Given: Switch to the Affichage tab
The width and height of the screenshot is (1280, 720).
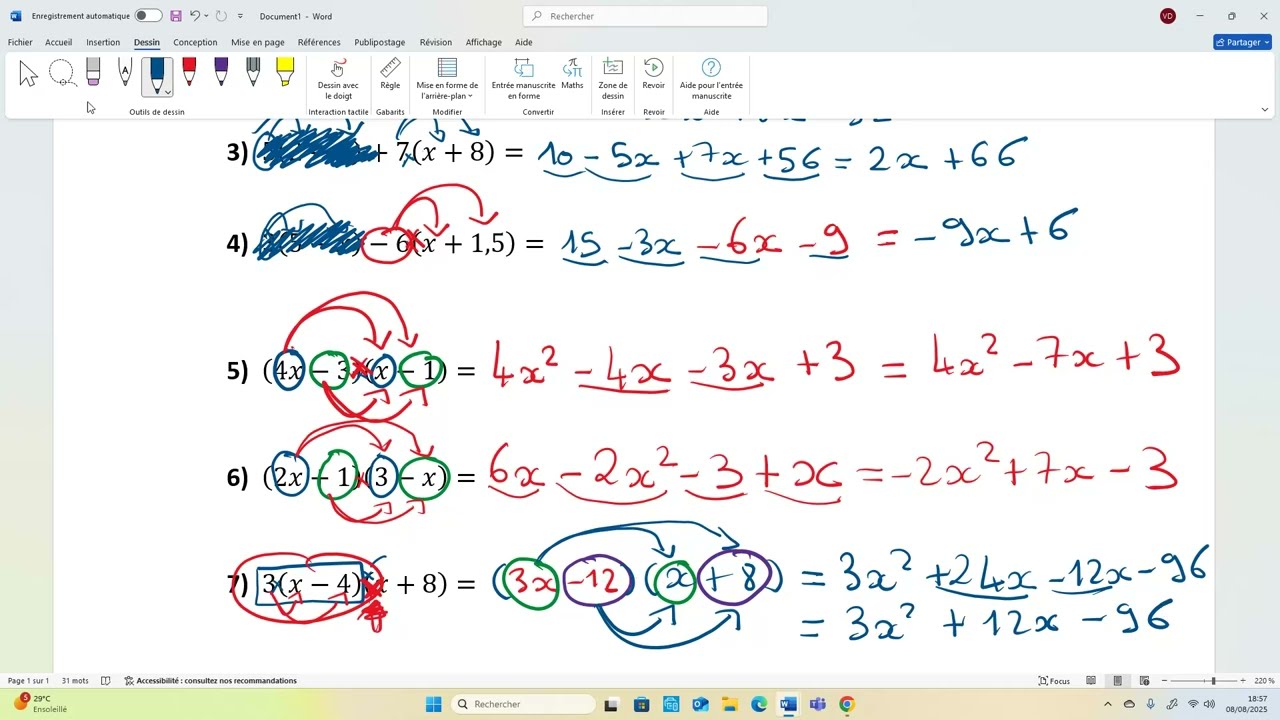Looking at the screenshot, I should tap(484, 42).
